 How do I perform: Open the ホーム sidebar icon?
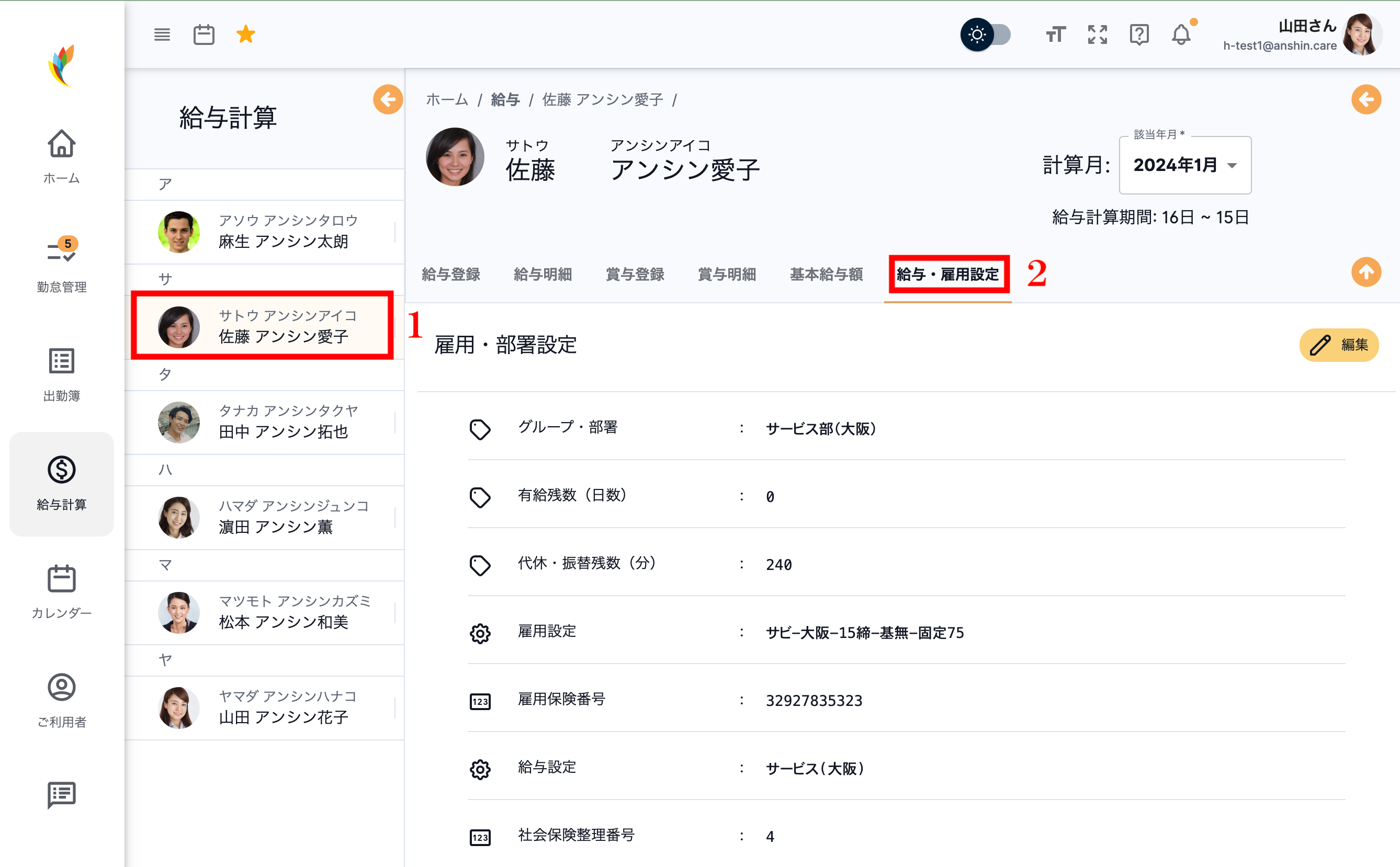click(x=61, y=155)
